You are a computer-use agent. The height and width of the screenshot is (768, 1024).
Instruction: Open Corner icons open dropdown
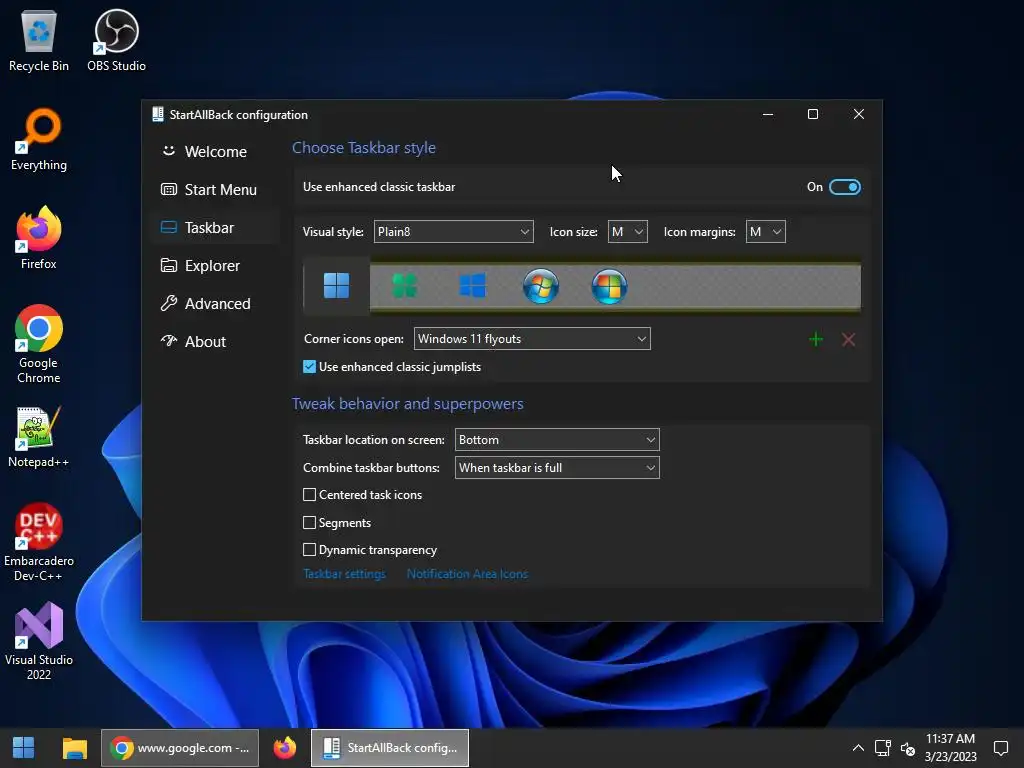532,339
